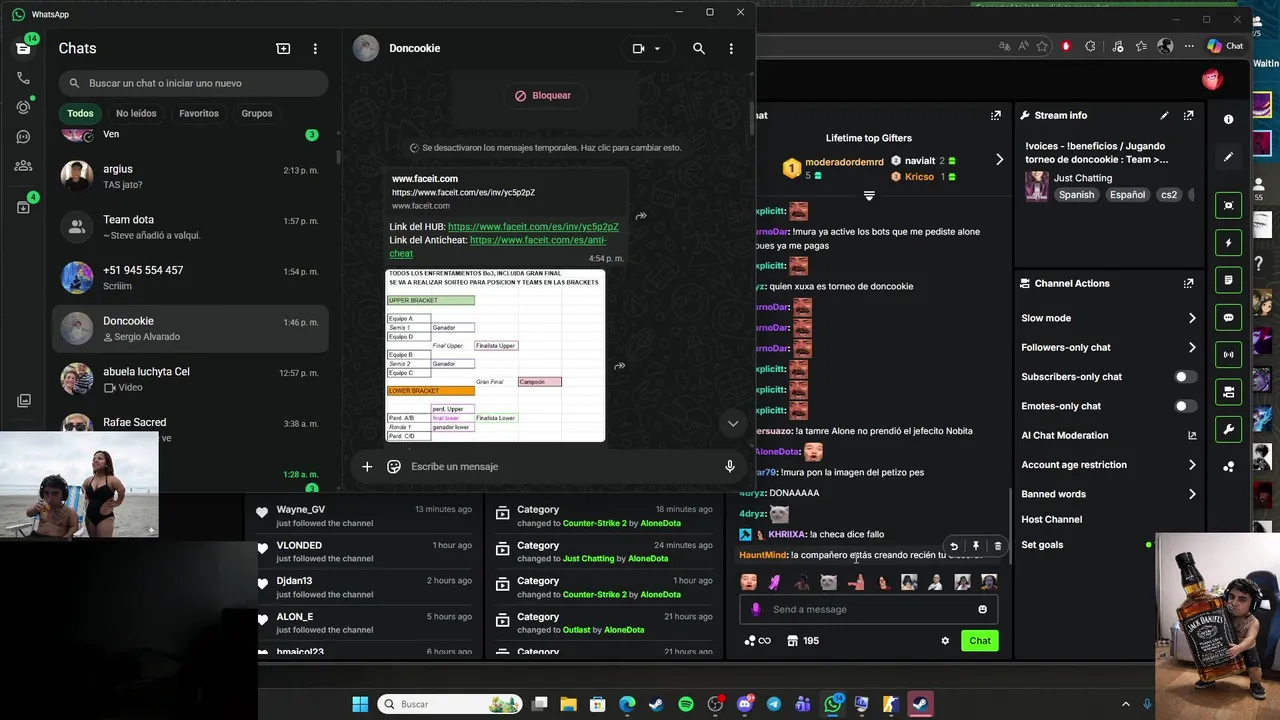This screenshot has height=720, width=1280.
Task: Select the No leídos filter
Action: (x=136, y=113)
